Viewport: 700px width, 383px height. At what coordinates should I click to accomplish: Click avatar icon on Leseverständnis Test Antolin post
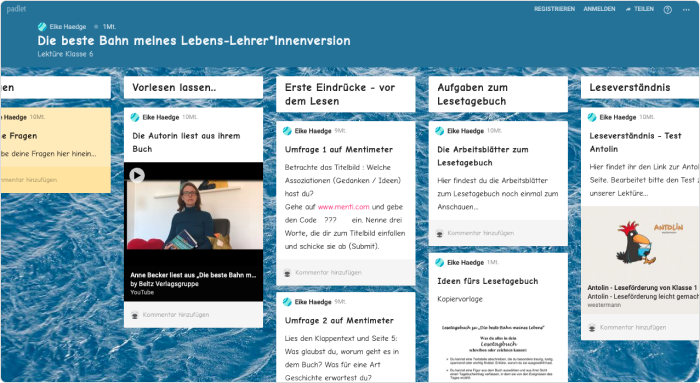click(592, 117)
